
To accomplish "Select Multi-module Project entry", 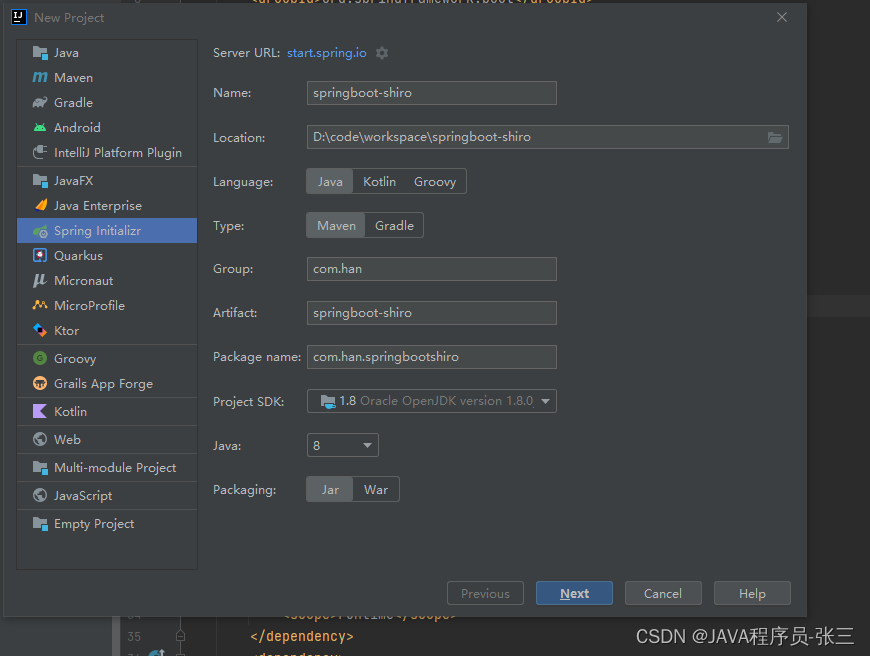I will click(x=107, y=468).
